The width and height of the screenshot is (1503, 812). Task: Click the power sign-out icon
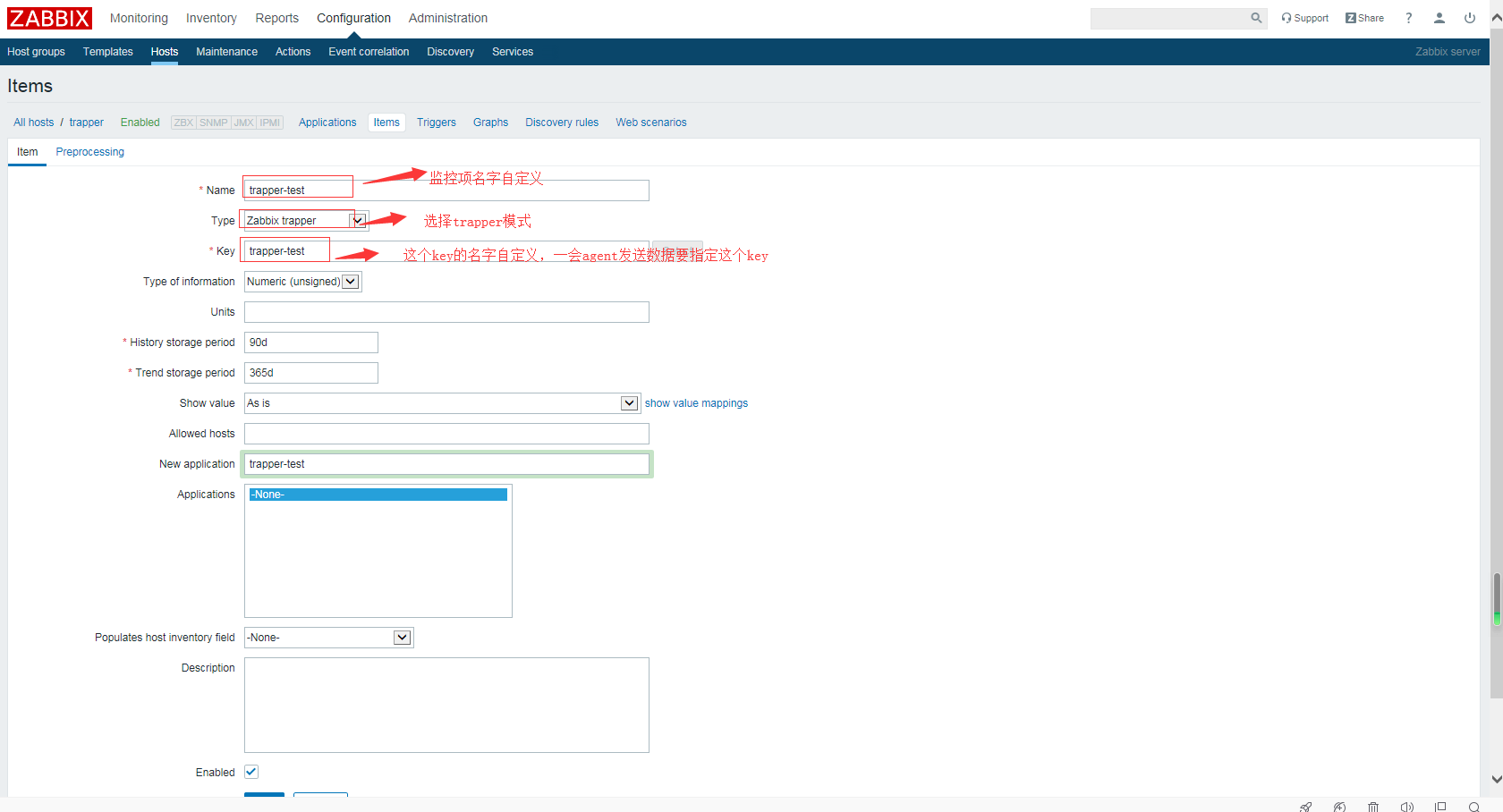tap(1470, 18)
